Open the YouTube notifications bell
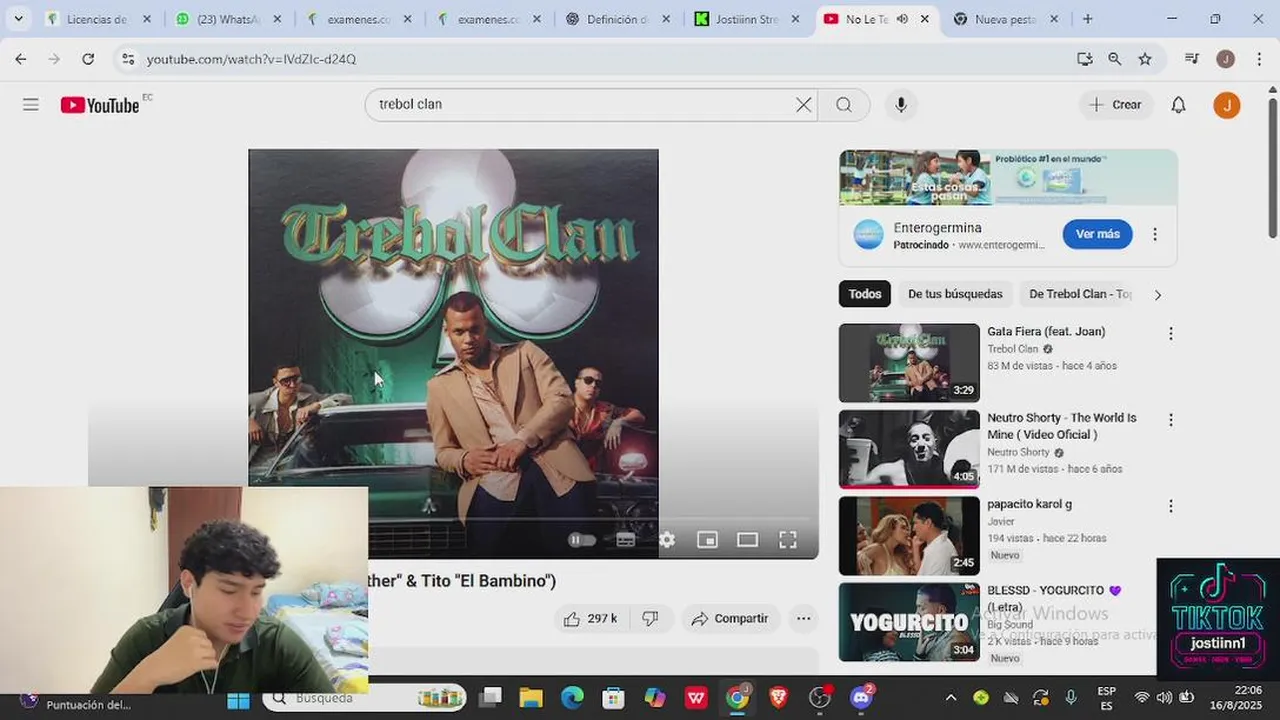 [x=1178, y=105]
